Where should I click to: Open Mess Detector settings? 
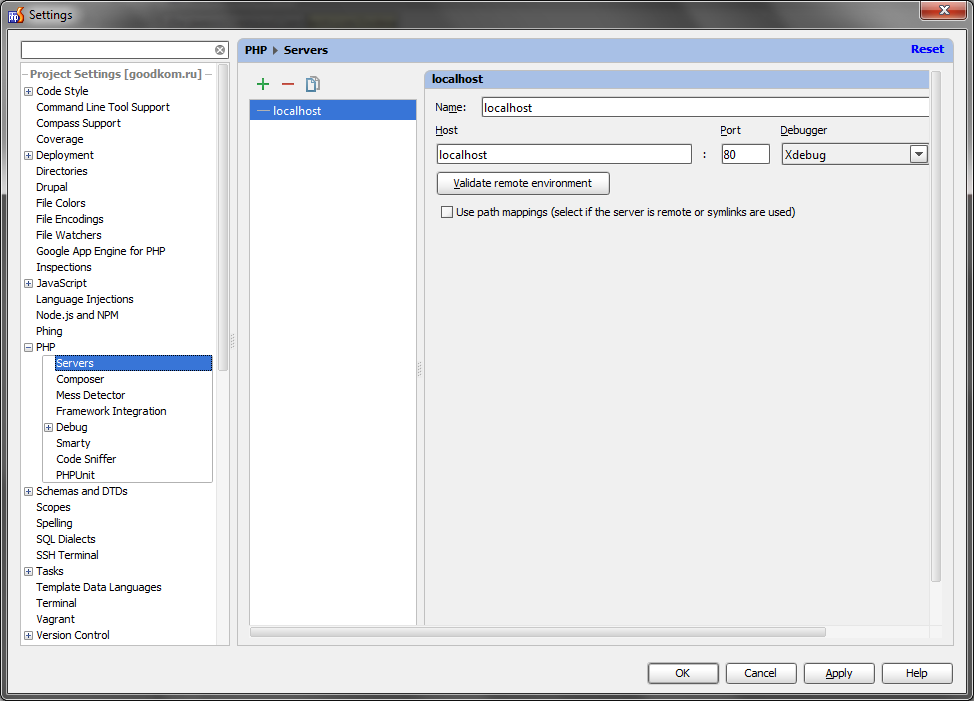91,396
